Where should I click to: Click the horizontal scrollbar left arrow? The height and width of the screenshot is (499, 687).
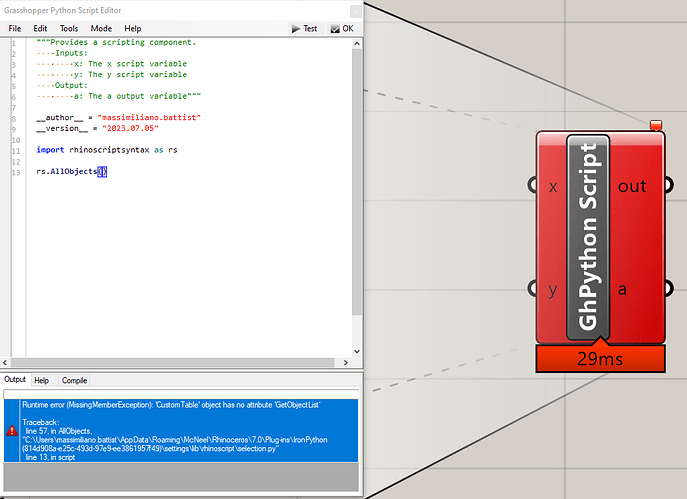pyautogui.click(x=5, y=362)
